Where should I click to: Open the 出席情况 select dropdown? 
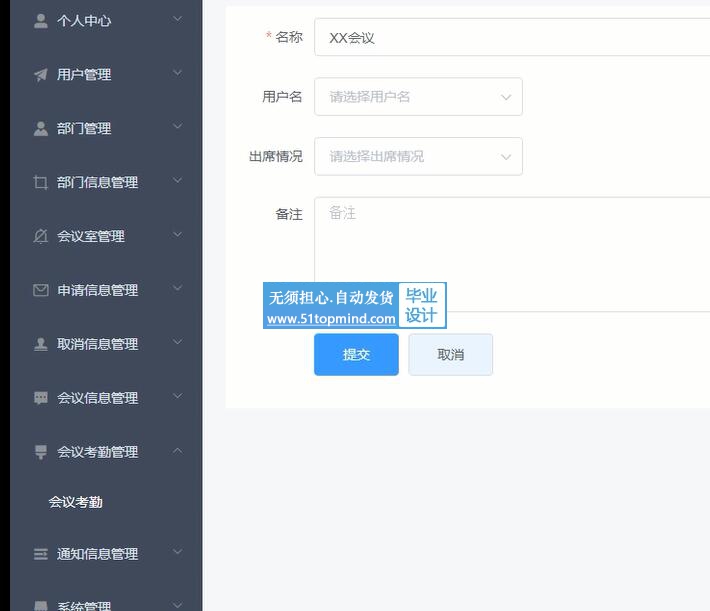[x=418, y=156]
